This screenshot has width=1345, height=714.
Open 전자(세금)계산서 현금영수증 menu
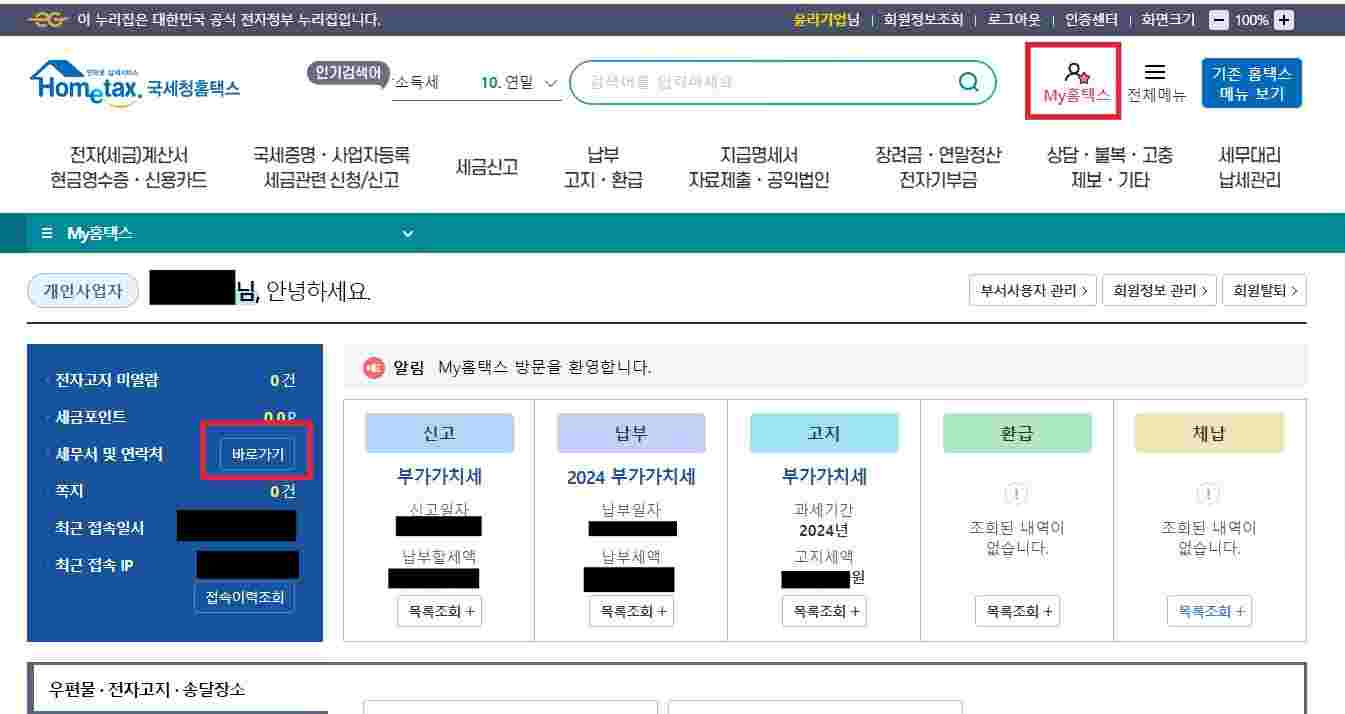click(x=128, y=168)
